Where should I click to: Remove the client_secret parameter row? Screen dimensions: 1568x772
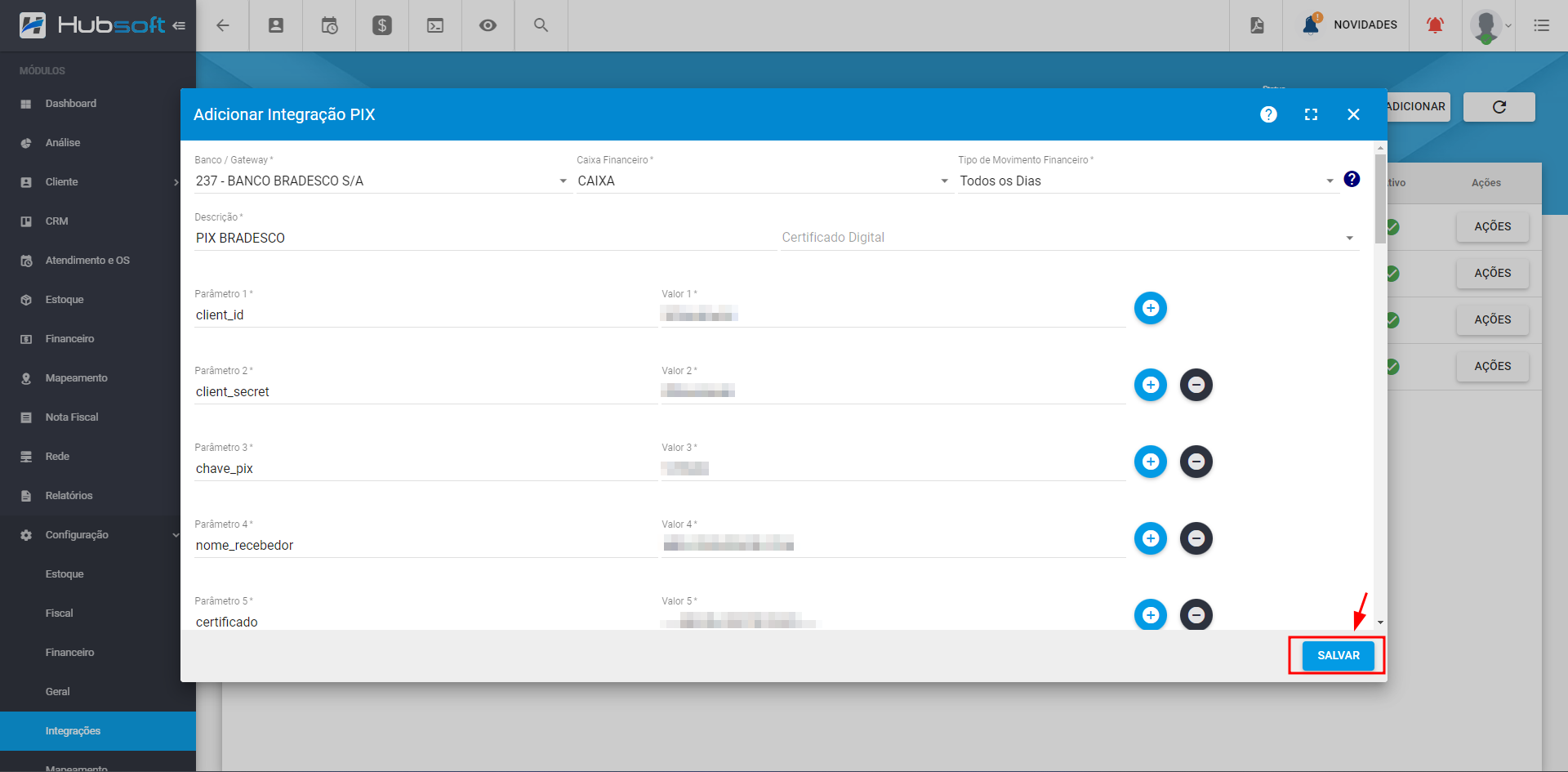point(1196,385)
